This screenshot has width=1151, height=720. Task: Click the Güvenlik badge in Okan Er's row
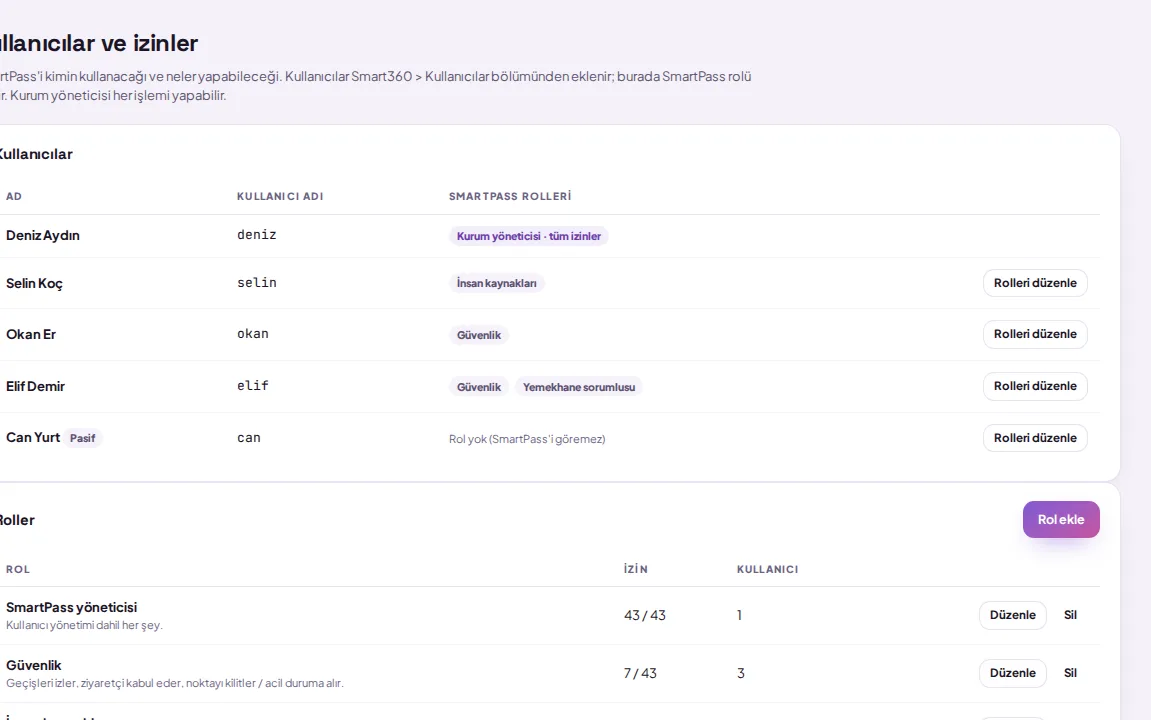click(479, 335)
